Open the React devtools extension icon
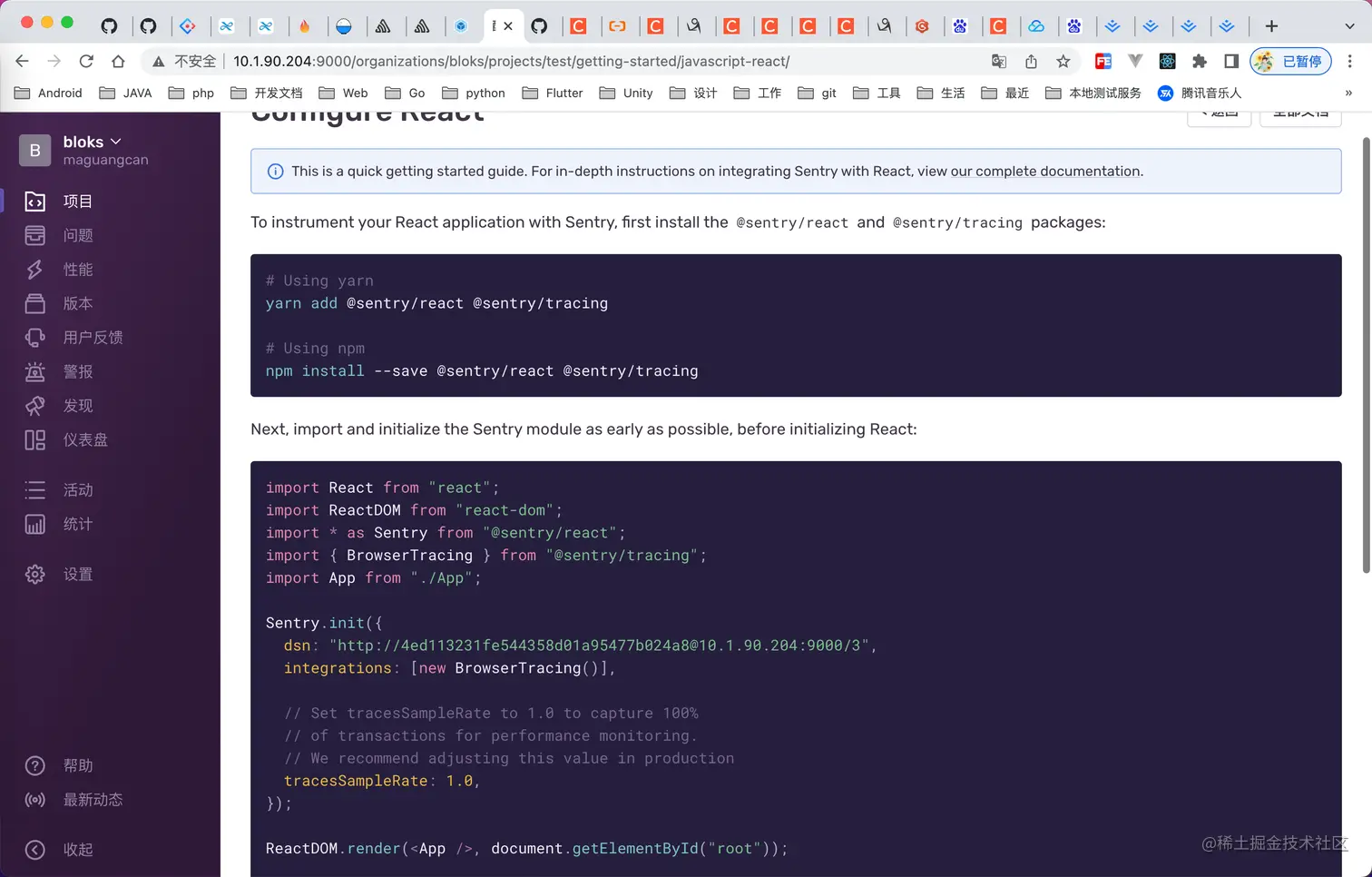 point(1168,61)
